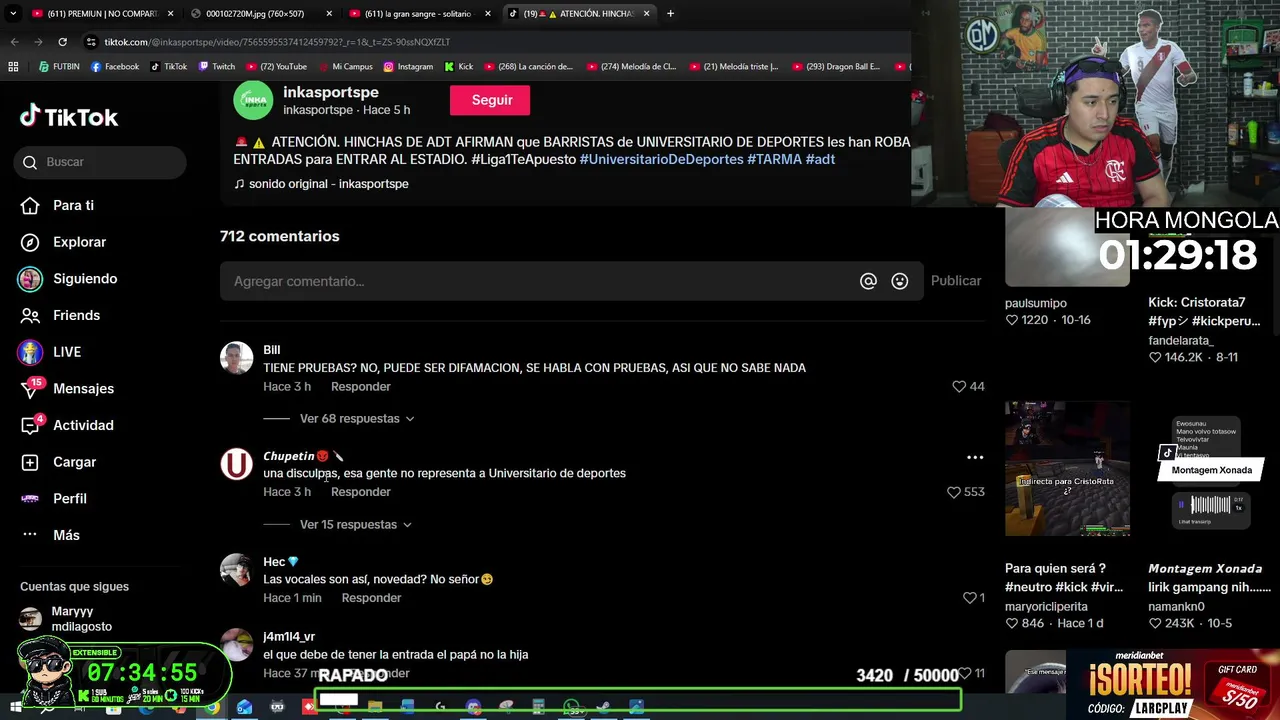Like j4m1l4_vr's comment heart

point(964,673)
